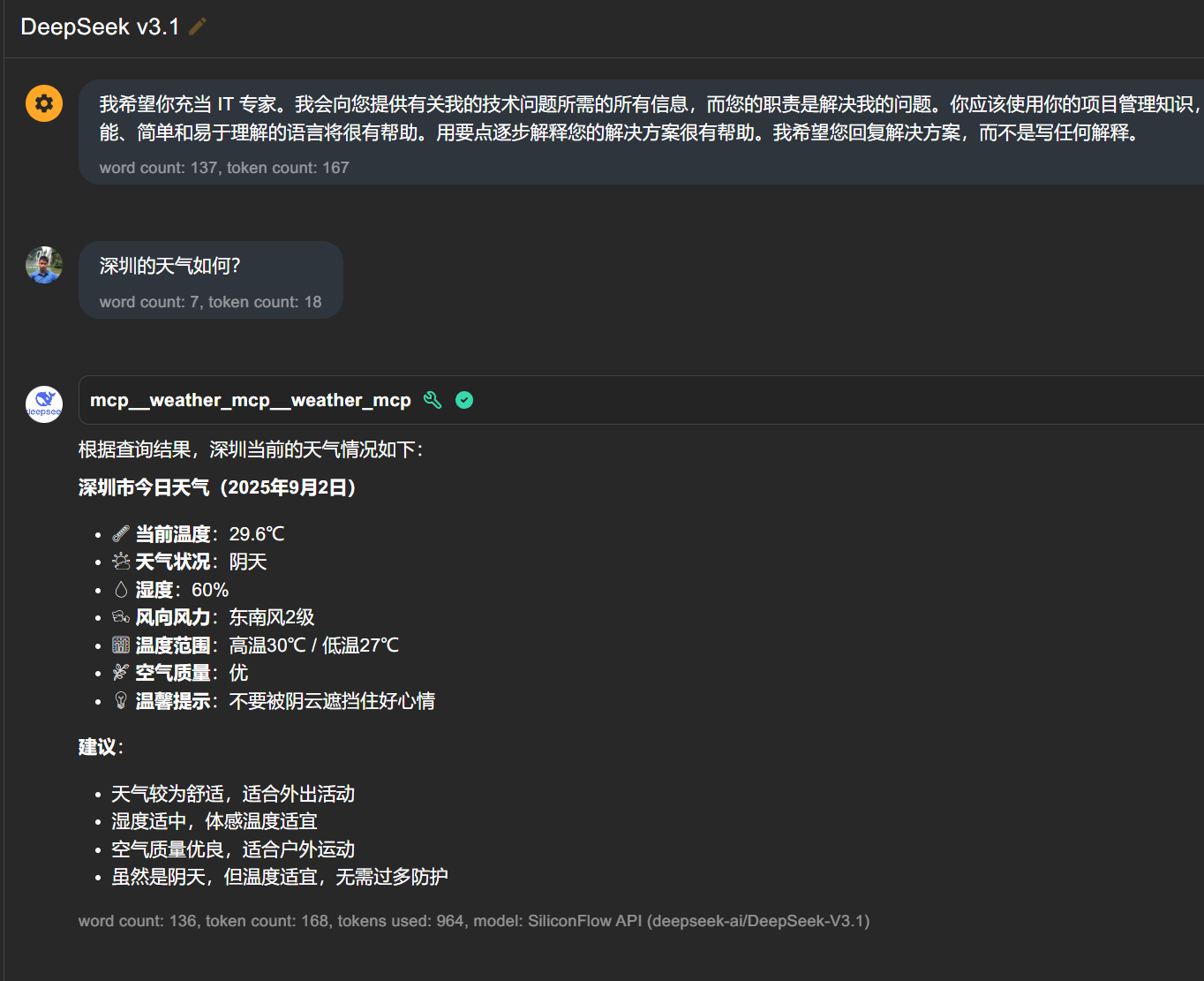Click the 空气质量: 优 bullet
Image resolution: width=1204 pixels, height=981 pixels.
point(179,673)
